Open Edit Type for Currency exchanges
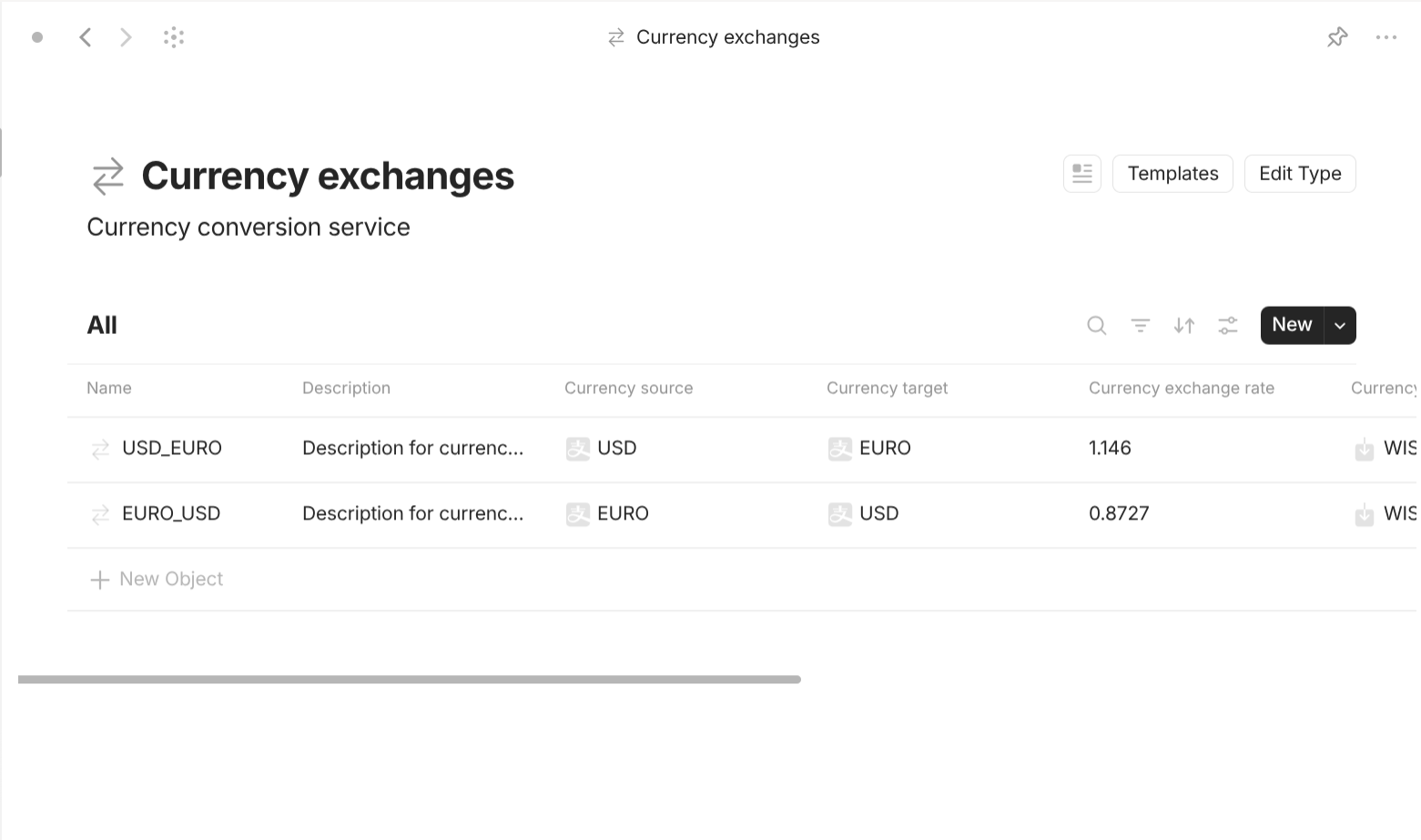This screenshot has width=1421, height=840. pos(1299,173)
